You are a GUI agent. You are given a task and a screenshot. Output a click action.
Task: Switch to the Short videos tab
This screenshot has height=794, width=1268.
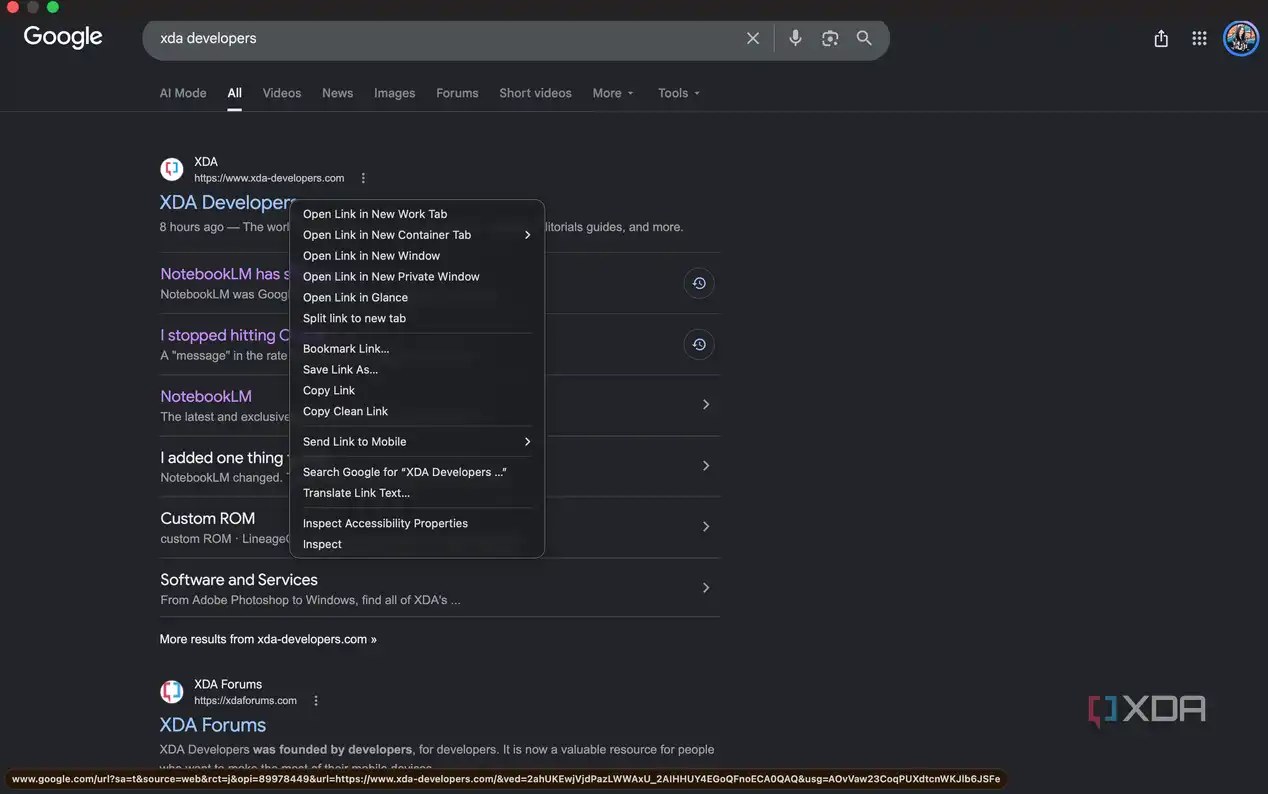(x=535, y=93)
